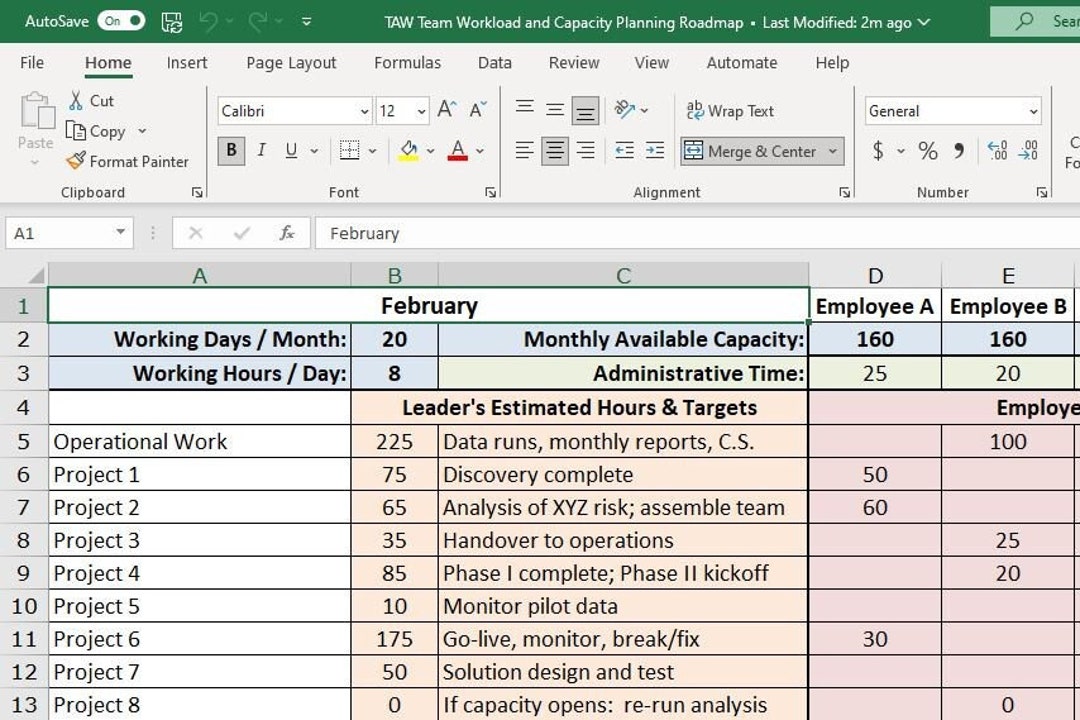The width and height of the screenshot is (1080, 720).
Task: Expand the Font settings dialog launcher
Action: click(489, 190)
